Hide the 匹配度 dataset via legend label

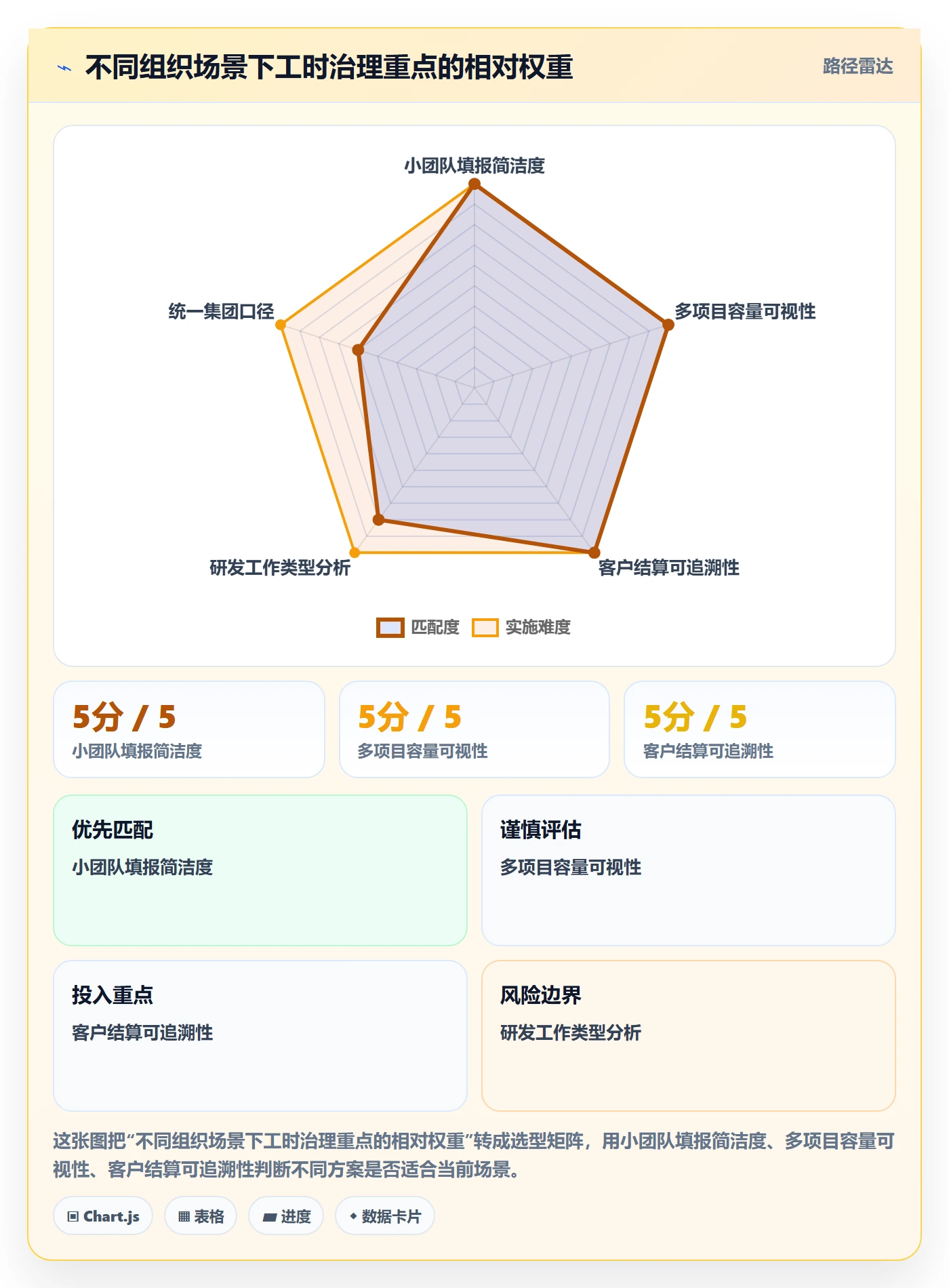pos(435,628)
